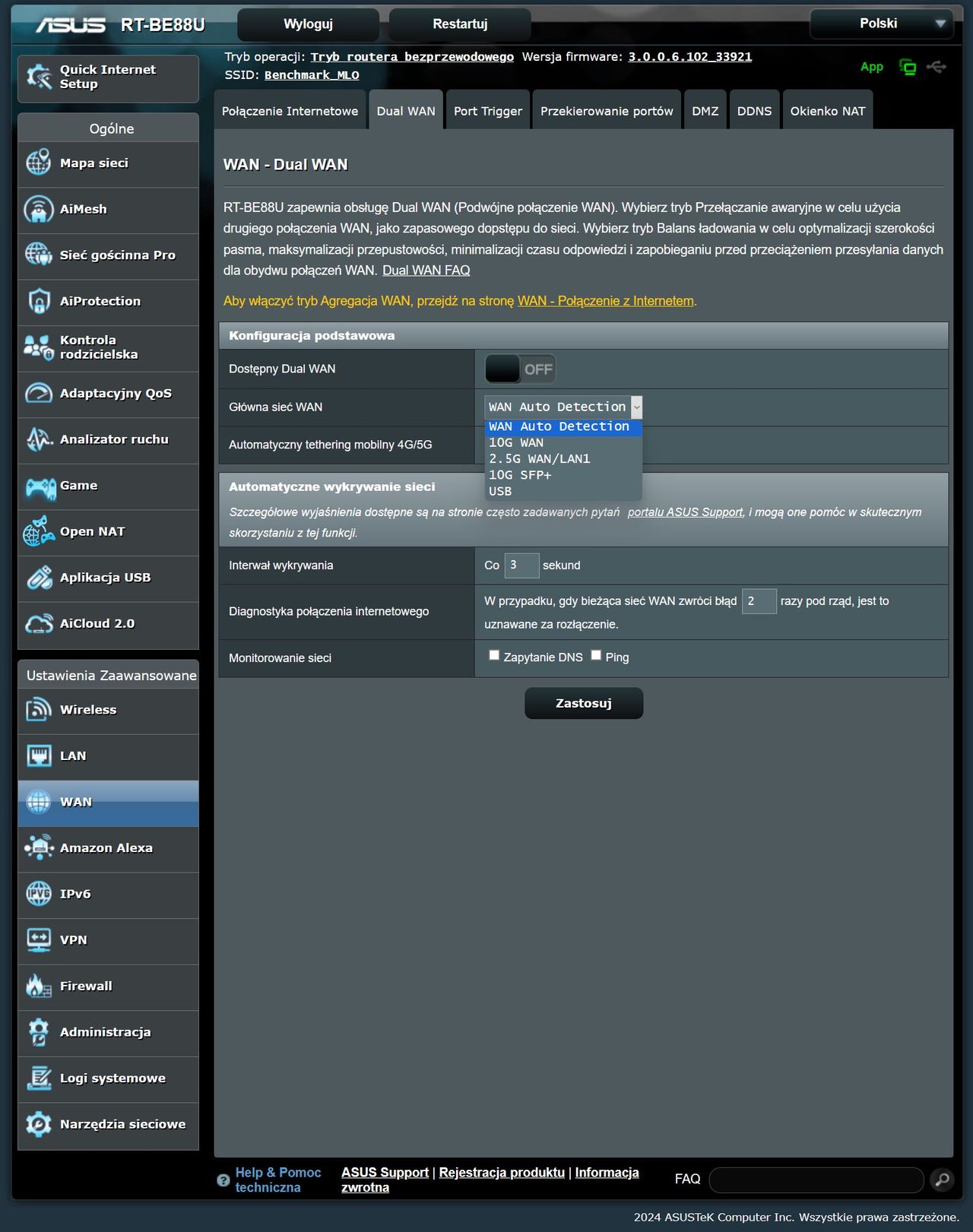Click the Administracja gear icon
Image resolution: width=973 pixels, height=1232 pixels.
[x=39, y=1032]
